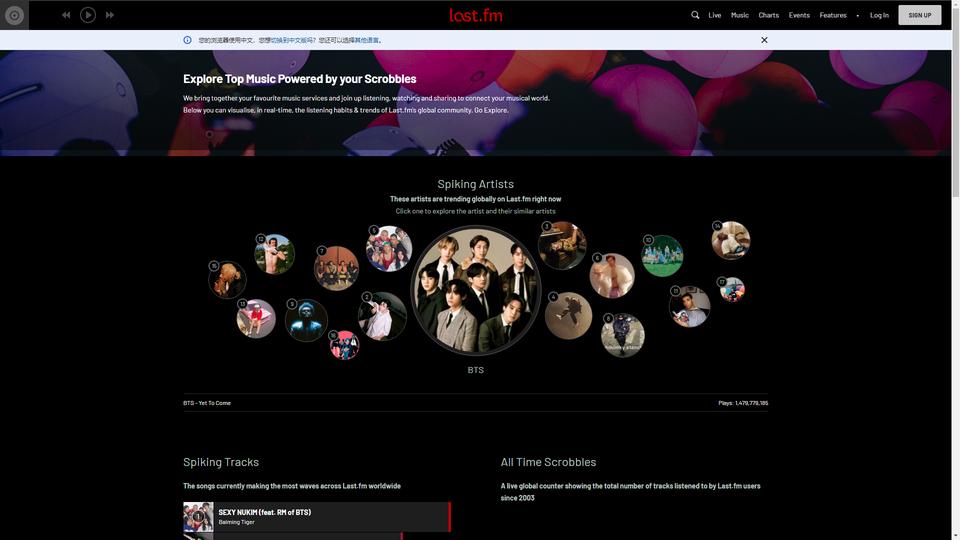Select spiking artist bubble number 16
Viewport: 960px width, 540px height.
point(344,345)
